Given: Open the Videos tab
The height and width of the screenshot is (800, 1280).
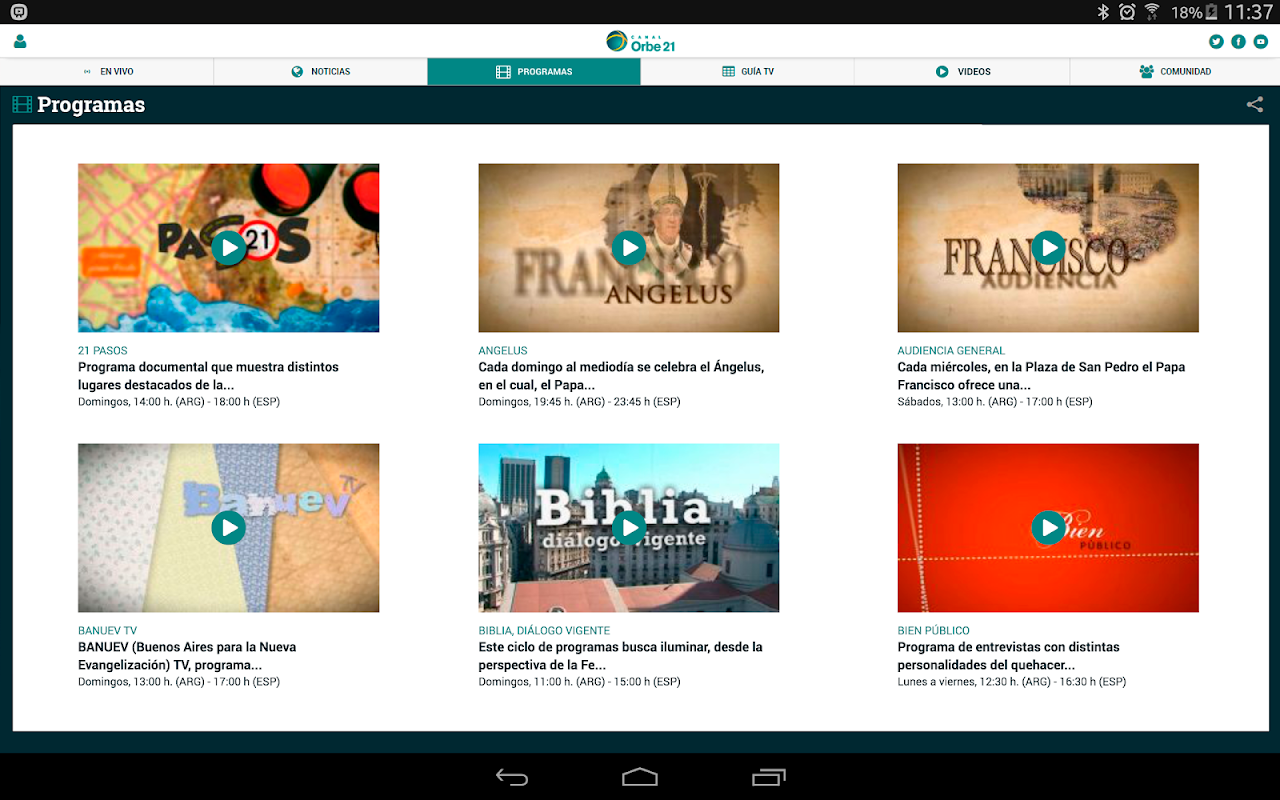Looking at the screenshot, I should pyautogui.click(x=962, y=72).
